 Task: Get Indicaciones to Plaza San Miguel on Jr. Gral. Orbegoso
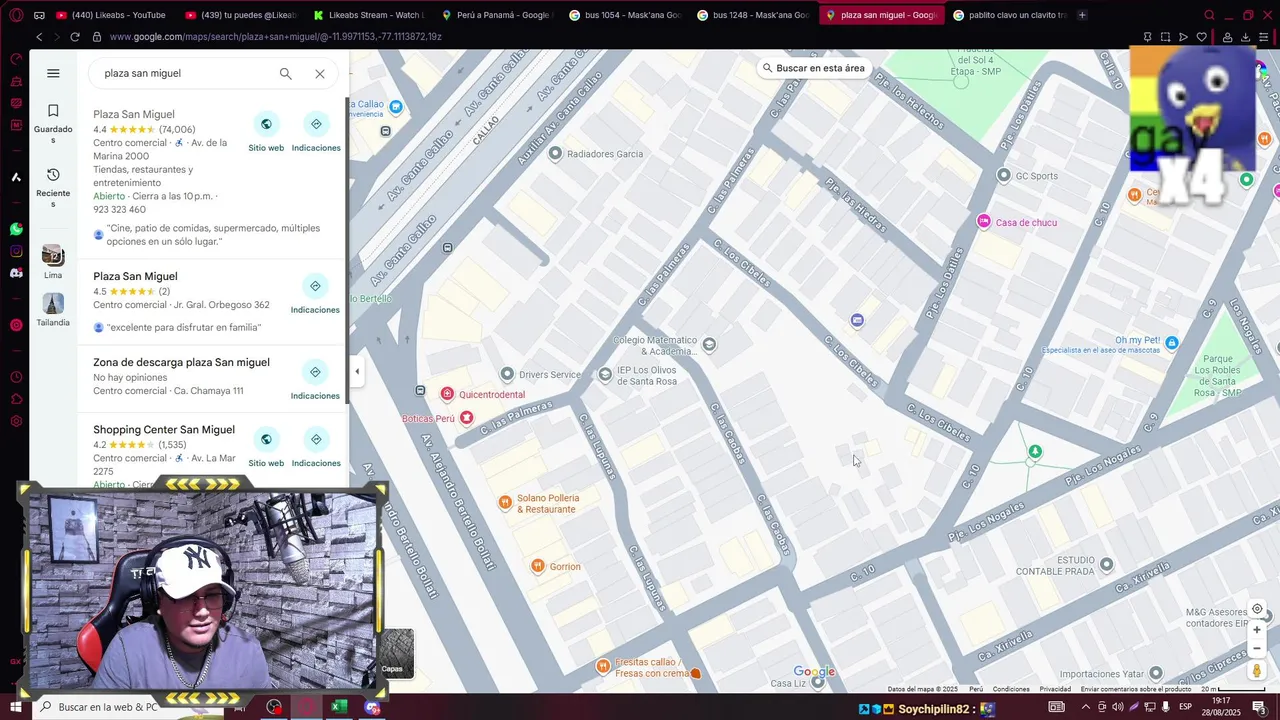pos(316,294)
